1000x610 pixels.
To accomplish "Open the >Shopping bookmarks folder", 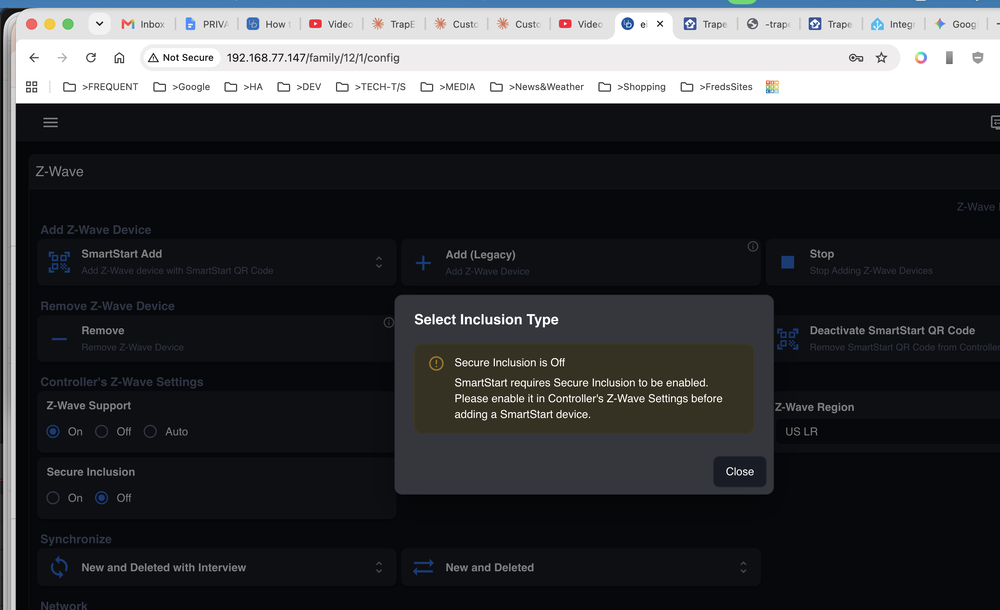I will point(632,87).
